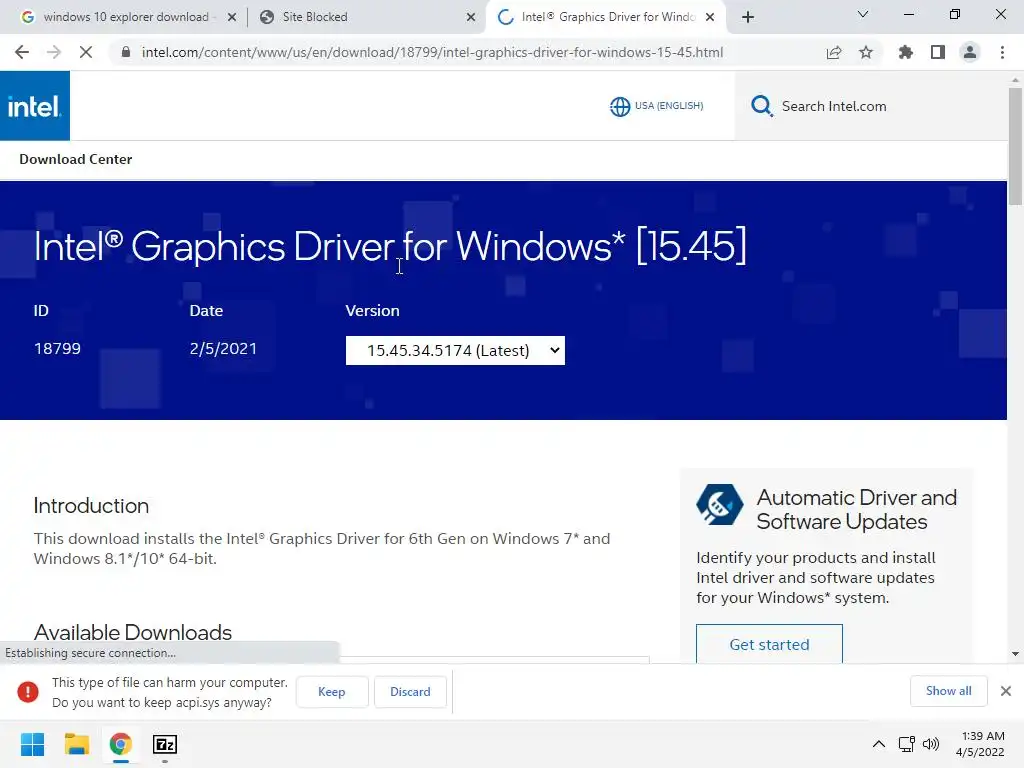Click the scrollbar down arrow
Viewport: 1024px width, 768px height.
[x=1015, y=654]
